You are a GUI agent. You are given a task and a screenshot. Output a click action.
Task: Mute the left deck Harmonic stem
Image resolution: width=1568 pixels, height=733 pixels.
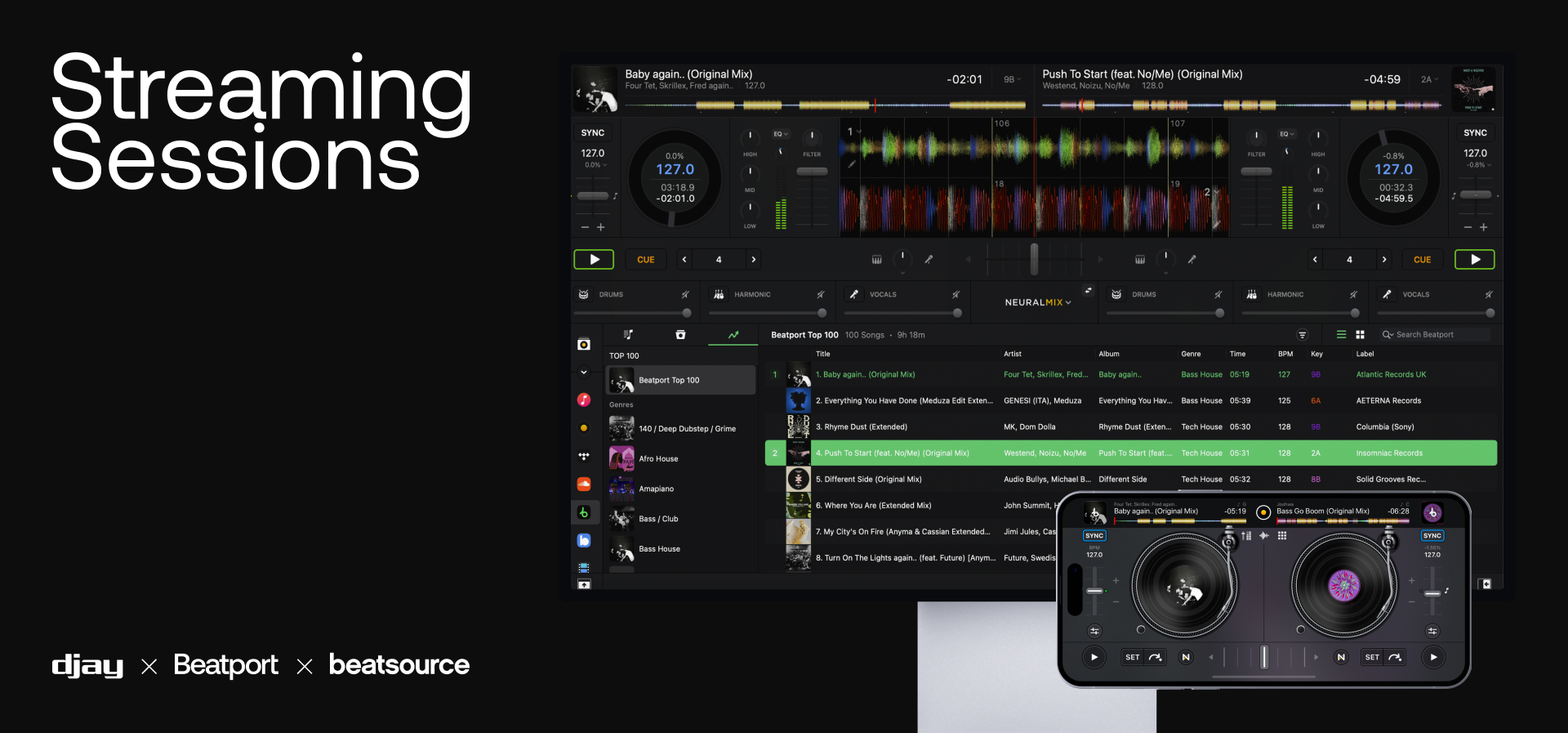(x=821, y=294)
